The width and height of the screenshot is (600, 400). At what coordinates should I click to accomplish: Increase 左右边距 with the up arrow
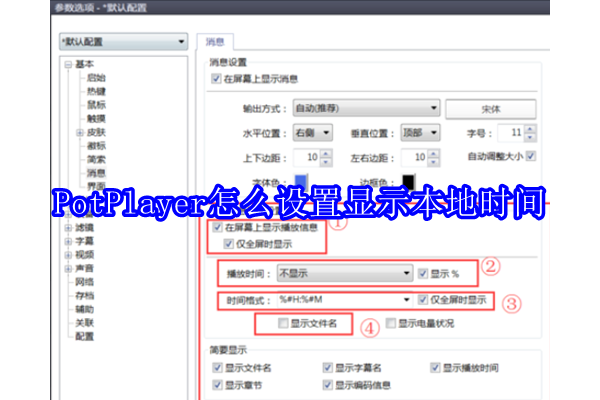pos(434,153)
